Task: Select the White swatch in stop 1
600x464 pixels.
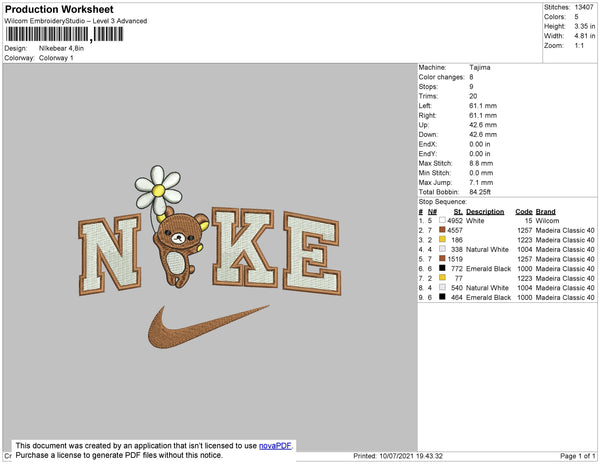Action: pyautogui.click(x=442, y=220)
